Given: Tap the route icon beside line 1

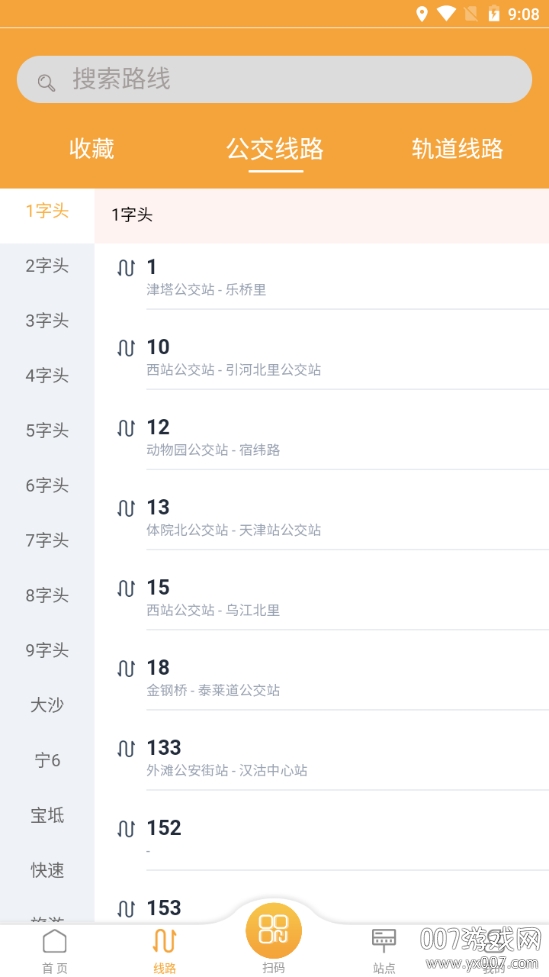Looking at the screenshot, I should click(126, 268).
